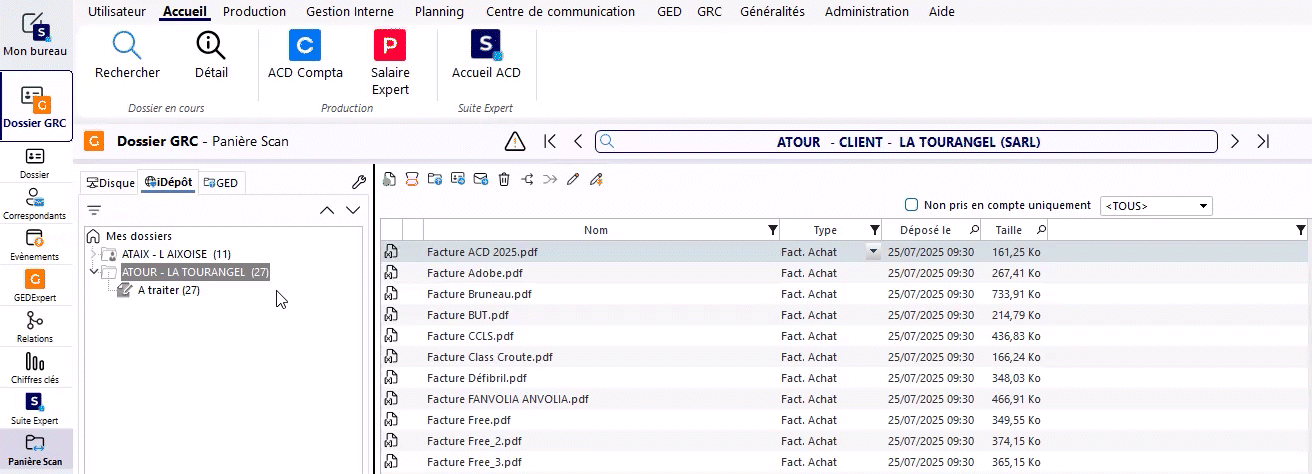The image size is (1312, 474).
Task: Collapse the ATOUR - LA TOURANGEL folder
Action: 94,271
